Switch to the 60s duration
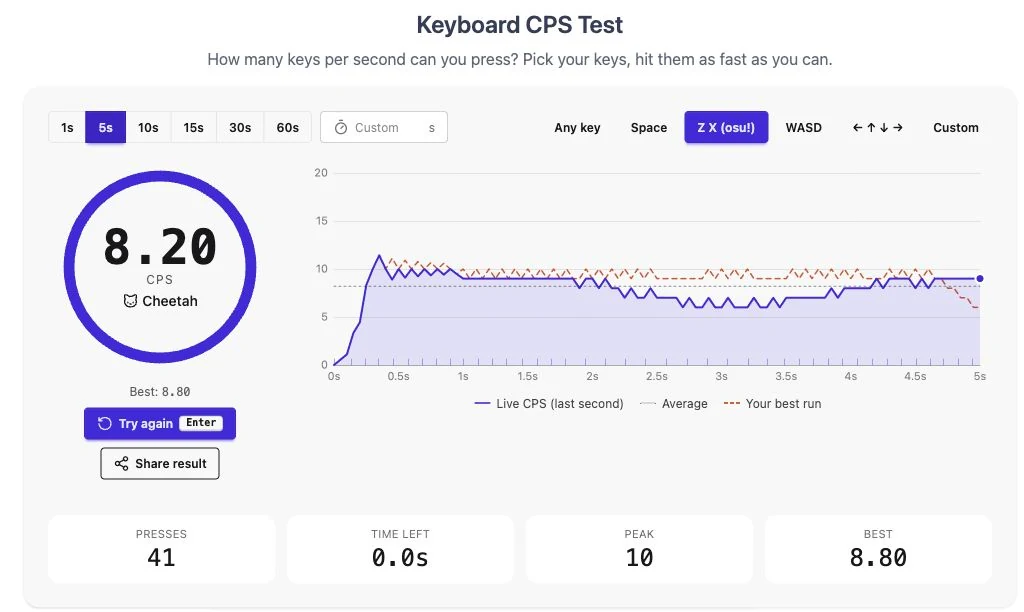The width and height of the screenshot is (1024, 612). (x=287, y=127)
